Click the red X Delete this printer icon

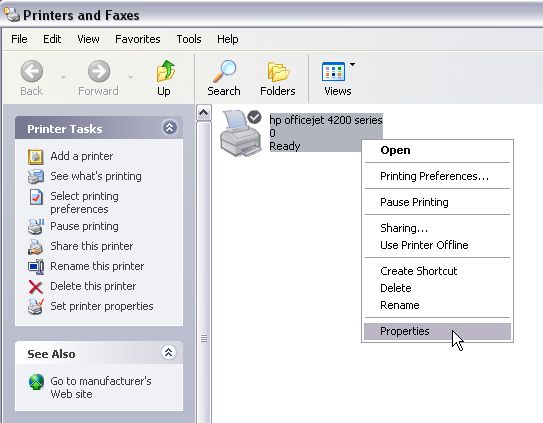pos(35,287)
